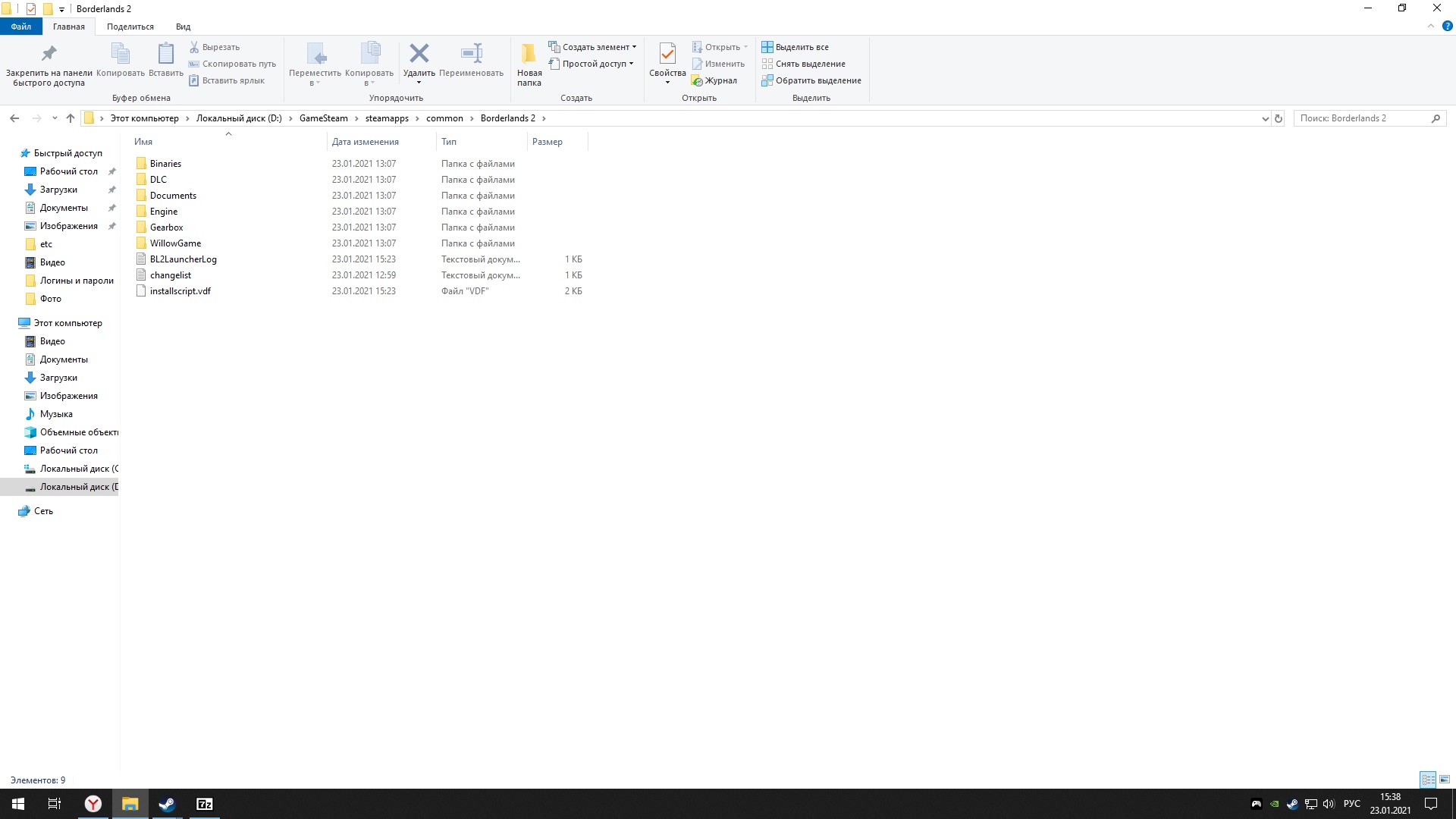The image size is (1456, 819).
Task: Open recent locations dropdown arrow
Action: (55, 118)
